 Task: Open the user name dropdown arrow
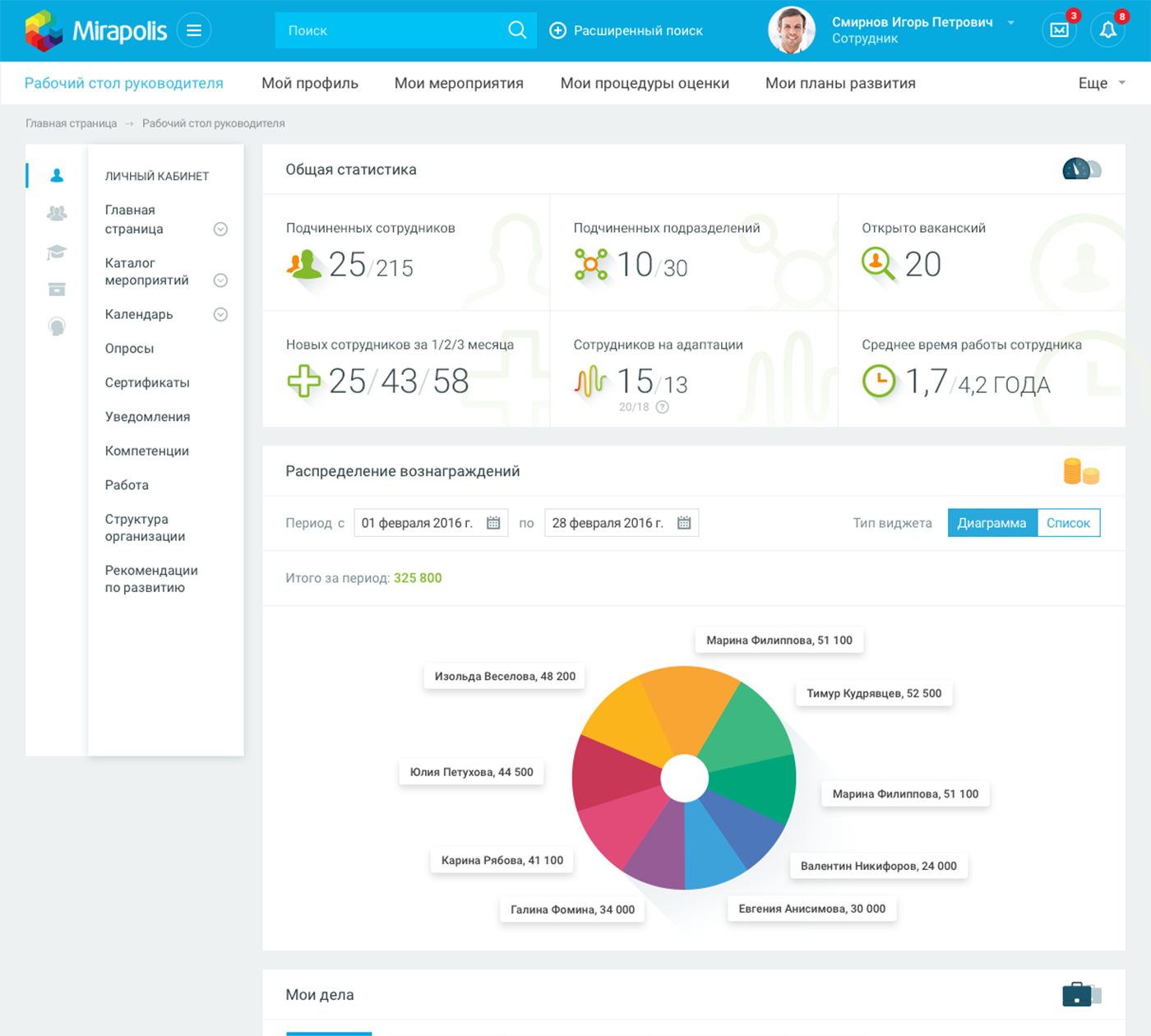coord(1011,23)
